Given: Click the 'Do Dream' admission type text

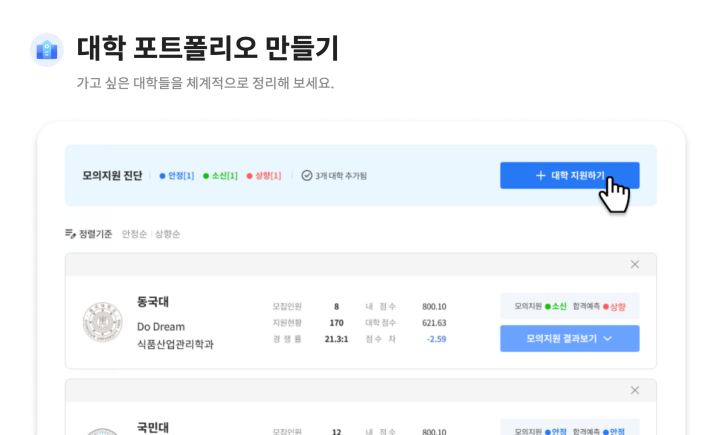Looking at the screenshot, I should pyautogui.click(x=161, y=327).
